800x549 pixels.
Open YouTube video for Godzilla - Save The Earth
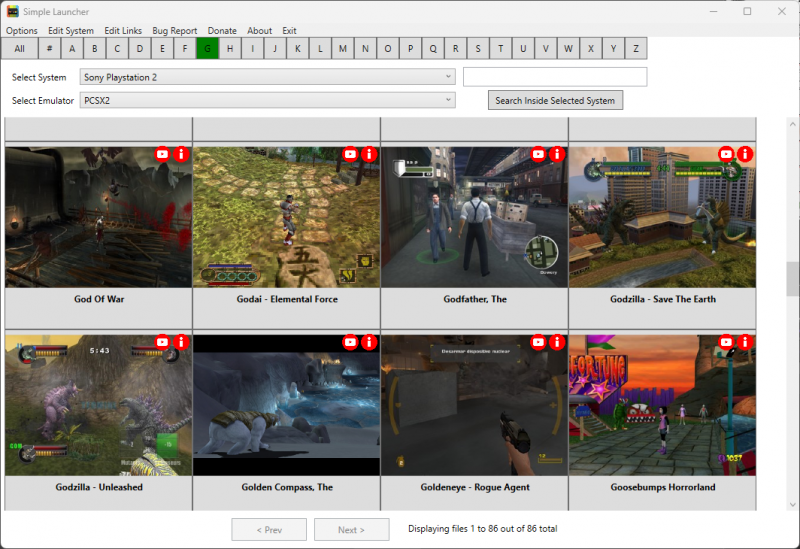(726, 154)
